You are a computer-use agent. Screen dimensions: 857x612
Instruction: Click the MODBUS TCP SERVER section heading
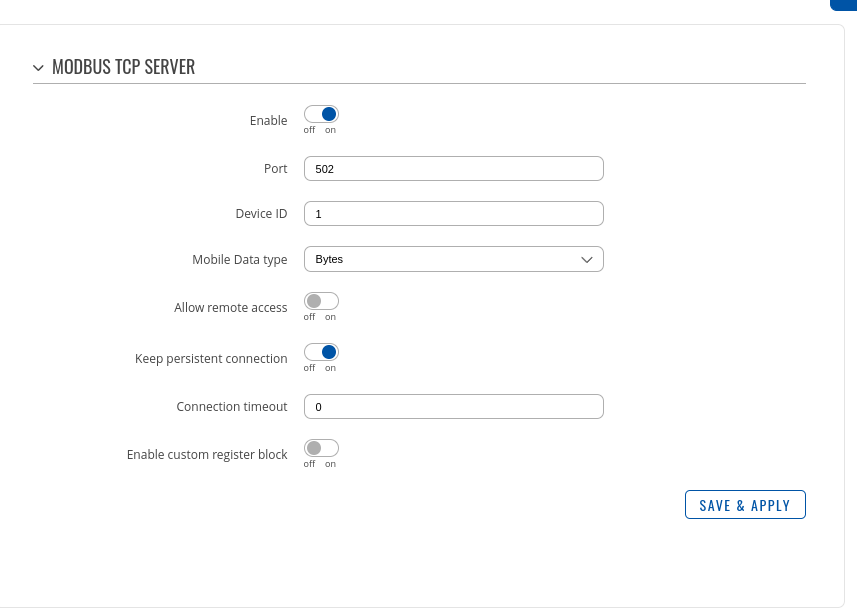124,67
